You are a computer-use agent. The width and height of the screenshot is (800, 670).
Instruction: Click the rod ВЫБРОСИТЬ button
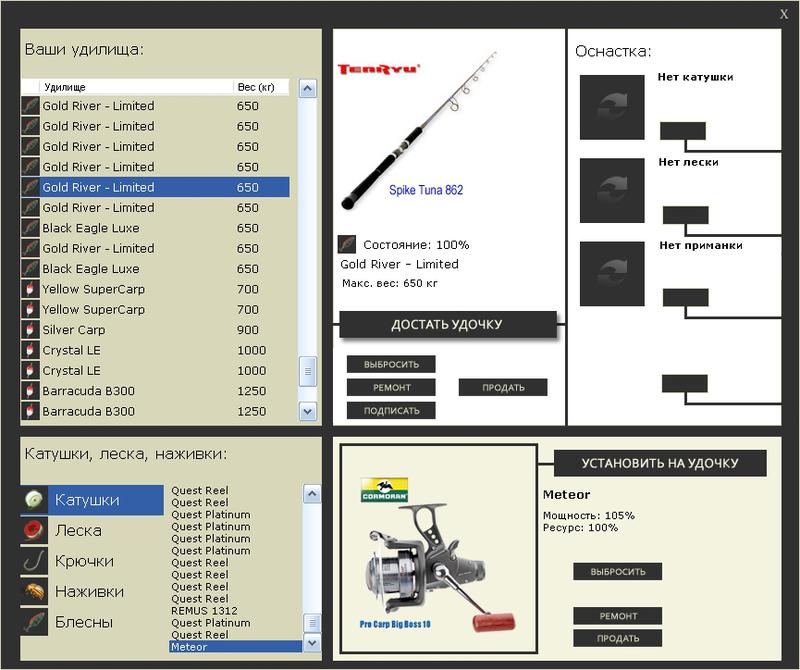point(391,364)
